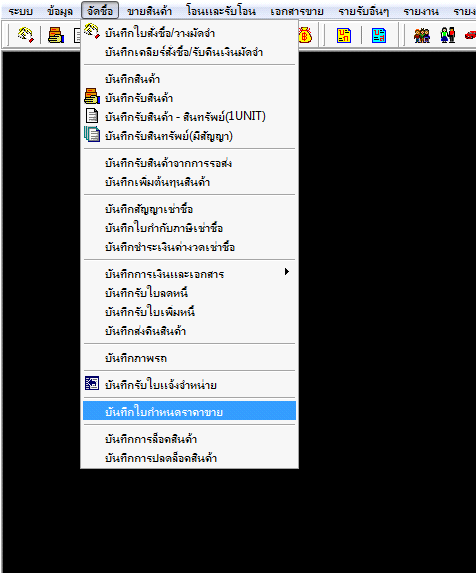Click the yellow document toolbar icon
The image size is (476, 573).
tap(344, 35)
